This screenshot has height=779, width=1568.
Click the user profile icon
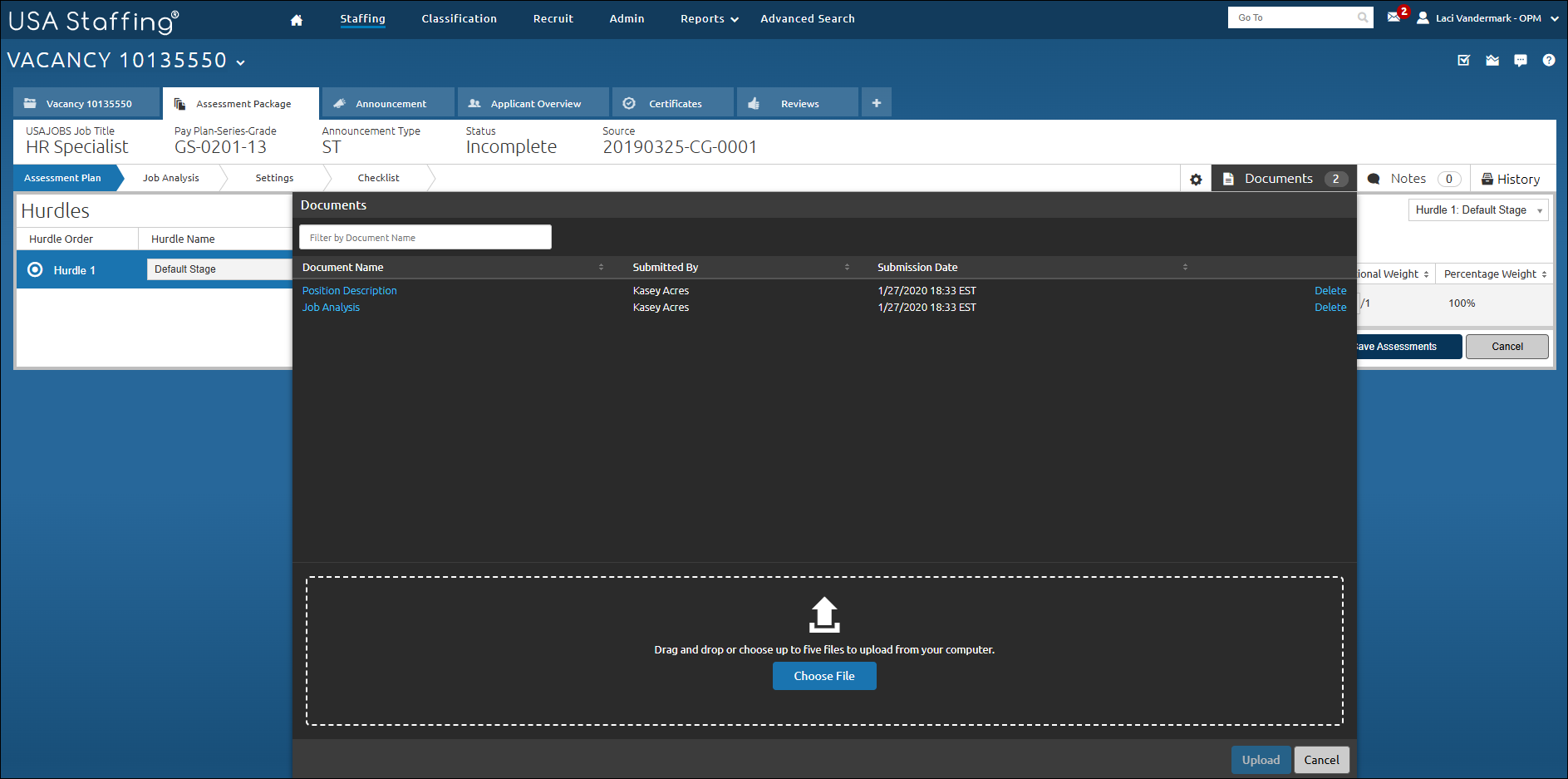[1423, 17]
